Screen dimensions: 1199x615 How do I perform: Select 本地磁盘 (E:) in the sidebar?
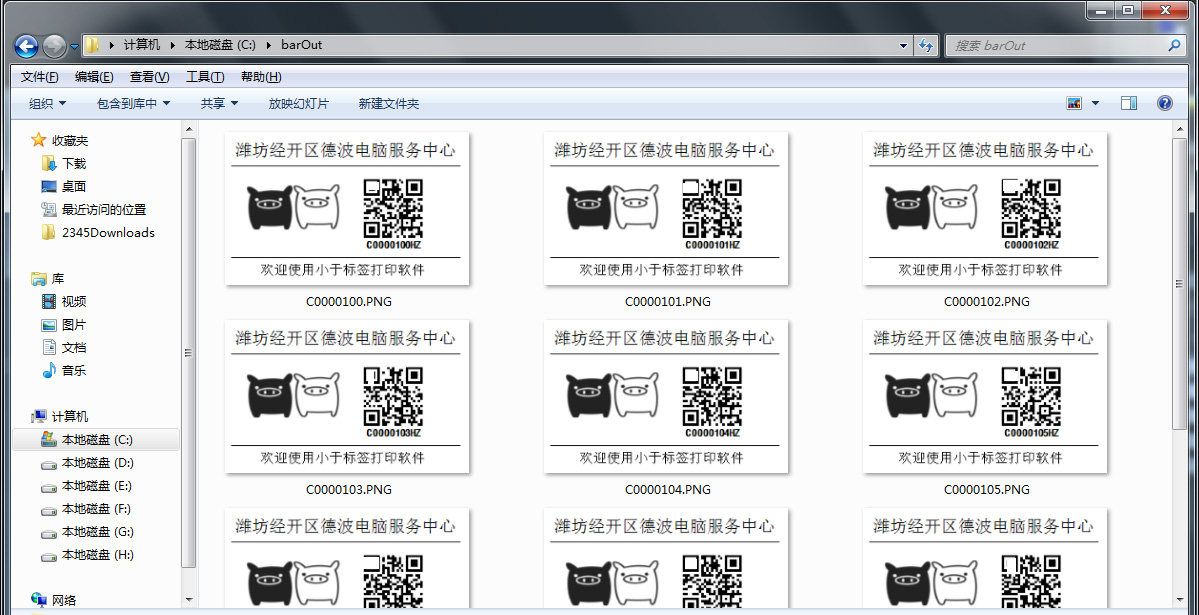(x=97, y=486)
